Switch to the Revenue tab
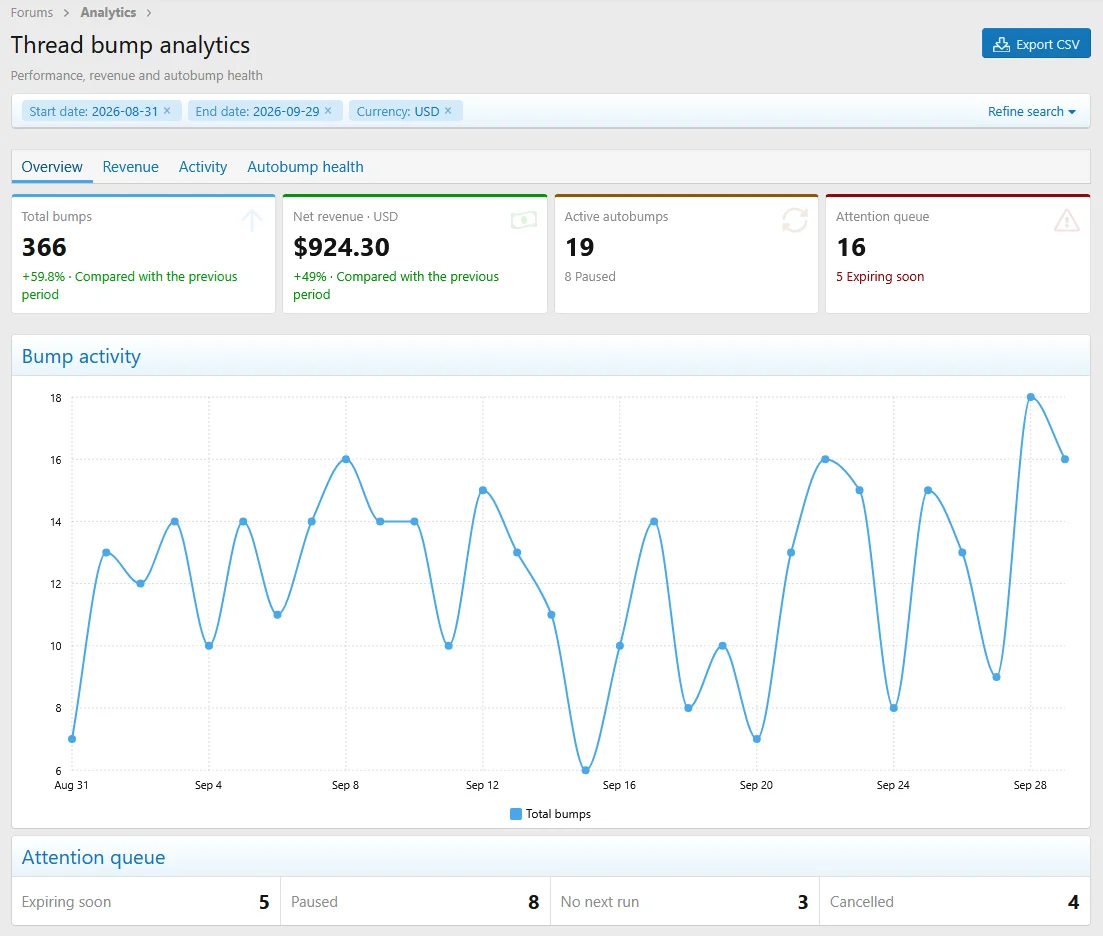Viewport: 1103px width, 936px height. 131,167
